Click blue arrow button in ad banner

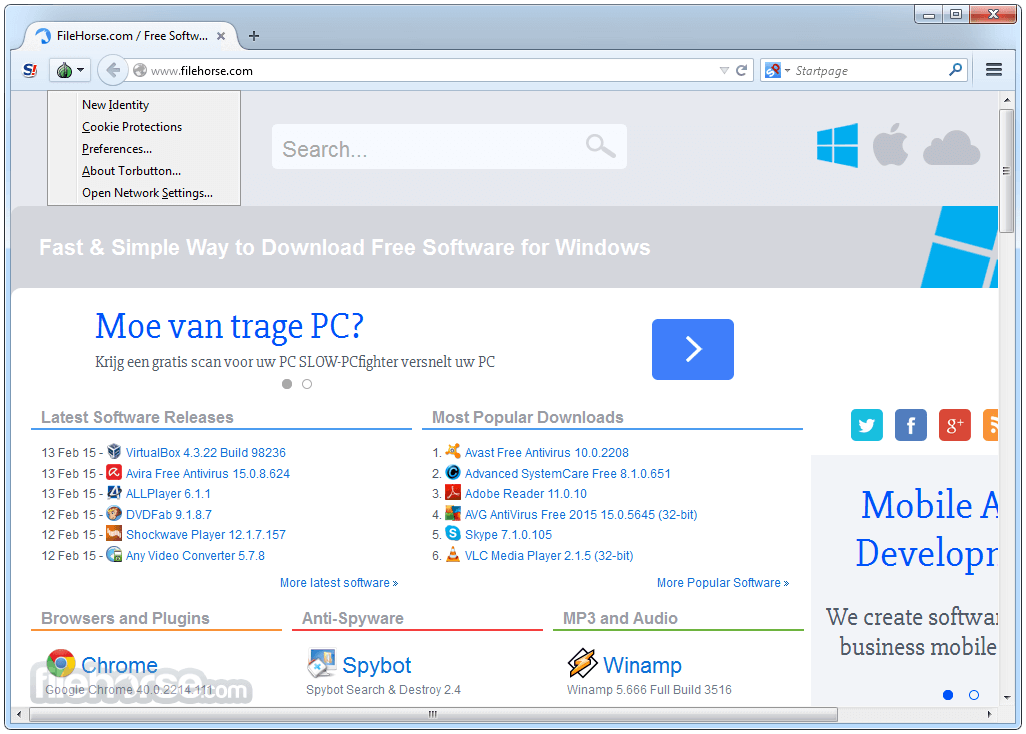[692, 349]
